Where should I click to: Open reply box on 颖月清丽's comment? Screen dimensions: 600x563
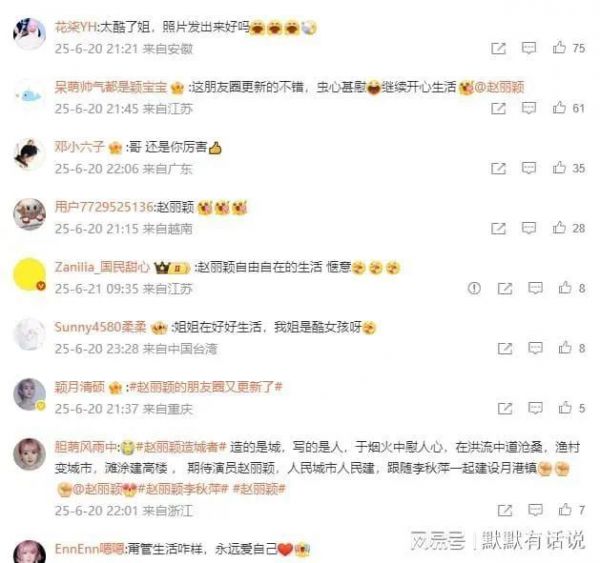coord(535,408)
